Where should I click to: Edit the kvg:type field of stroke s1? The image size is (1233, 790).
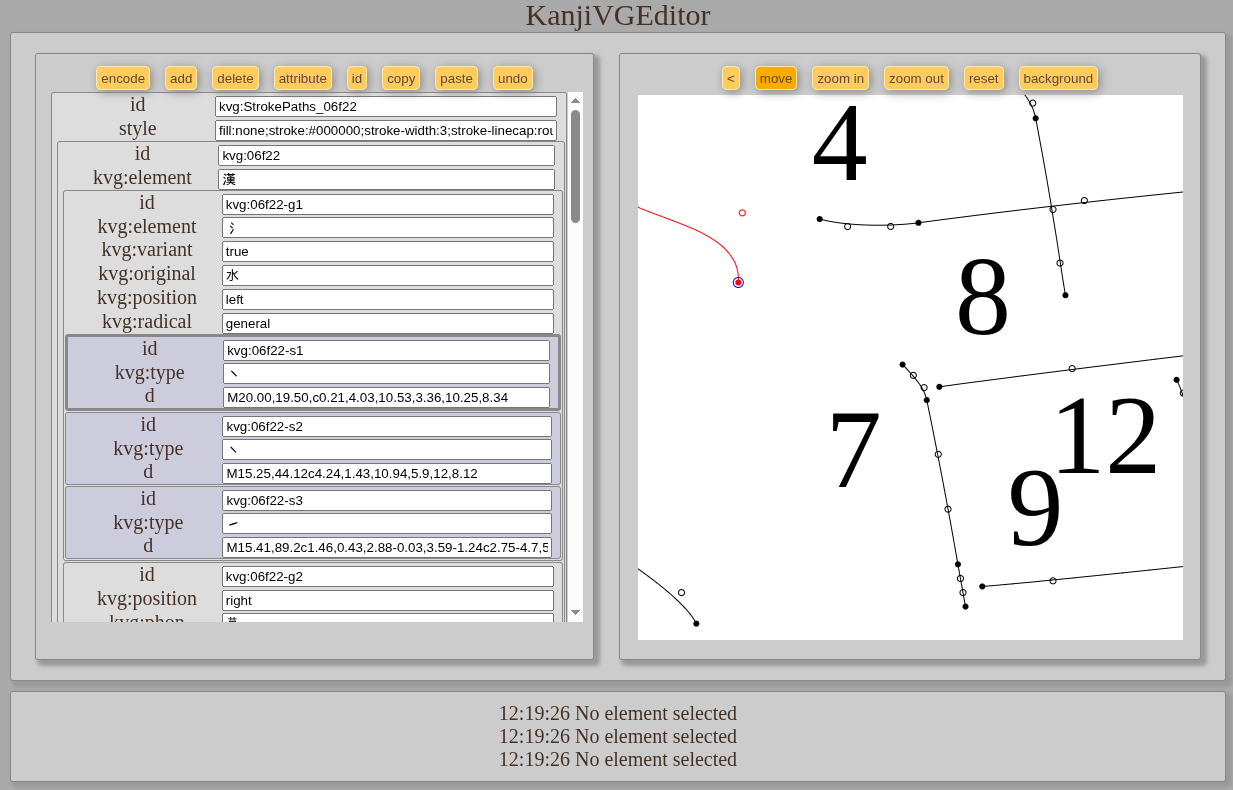(x=386, y=374)
